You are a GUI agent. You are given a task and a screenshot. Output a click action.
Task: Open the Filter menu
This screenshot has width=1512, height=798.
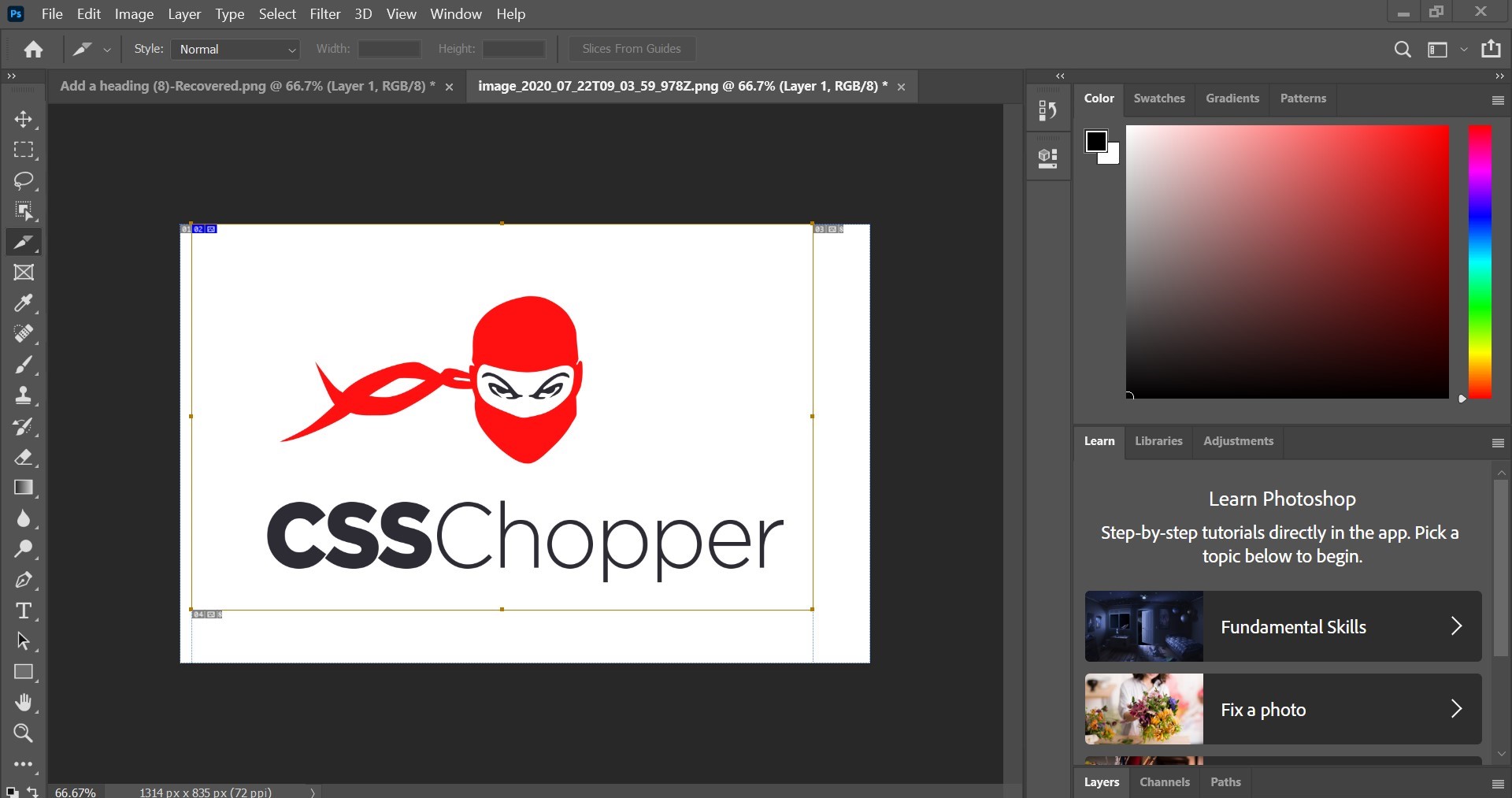coord(324,14)
